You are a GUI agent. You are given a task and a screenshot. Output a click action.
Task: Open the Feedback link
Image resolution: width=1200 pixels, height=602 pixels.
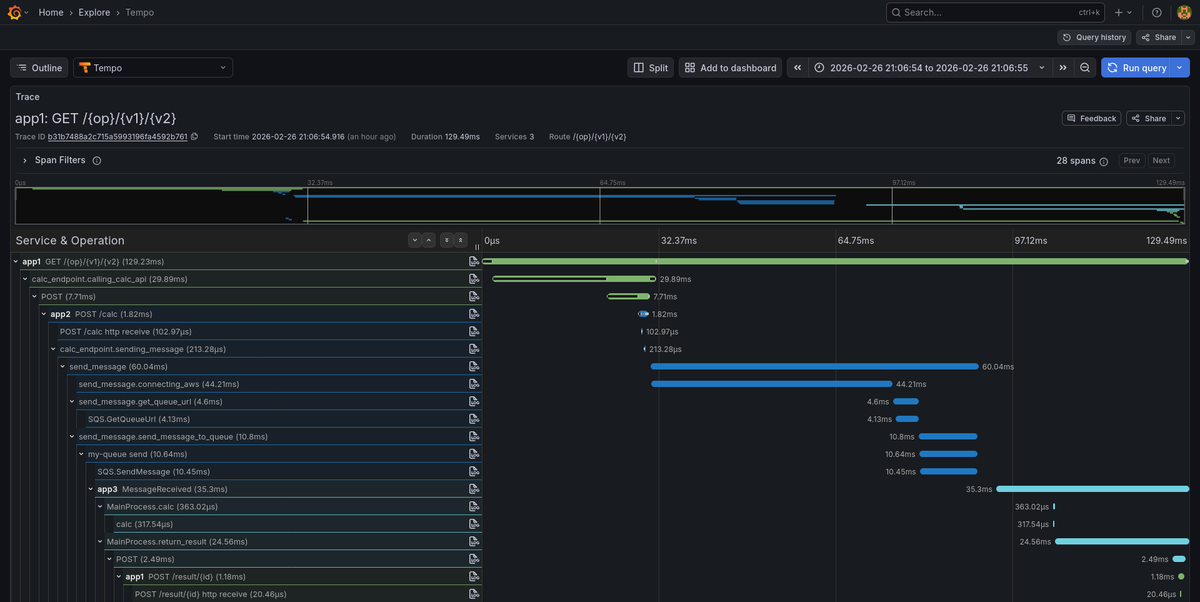[1091, 118]
